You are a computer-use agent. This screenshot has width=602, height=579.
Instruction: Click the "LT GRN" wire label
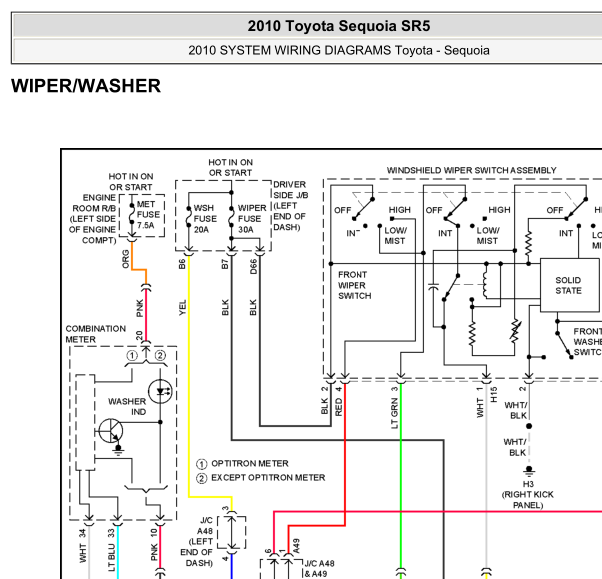tap(394, 413)
